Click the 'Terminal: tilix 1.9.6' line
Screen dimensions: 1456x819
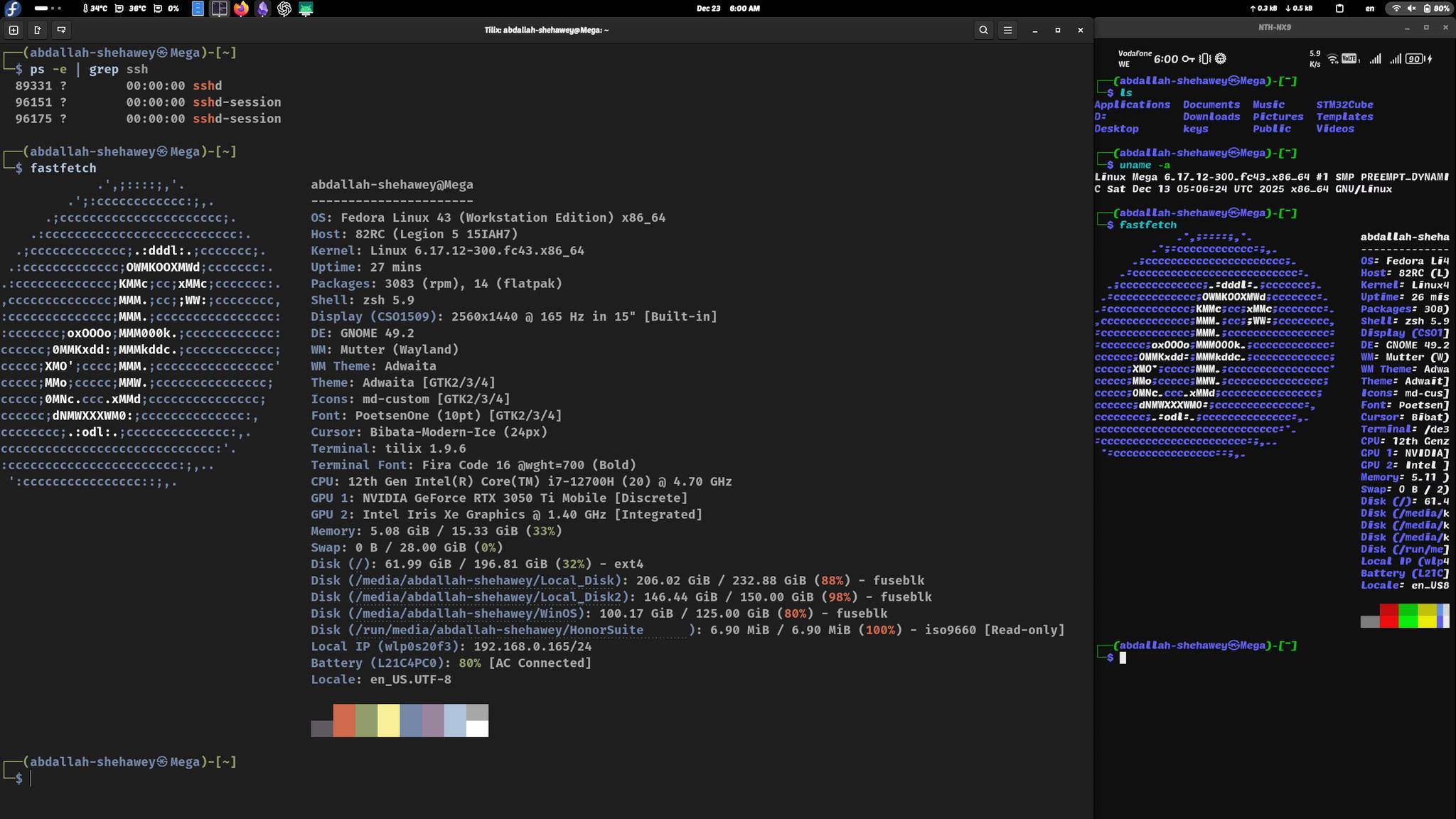click(x=388, y=449)
